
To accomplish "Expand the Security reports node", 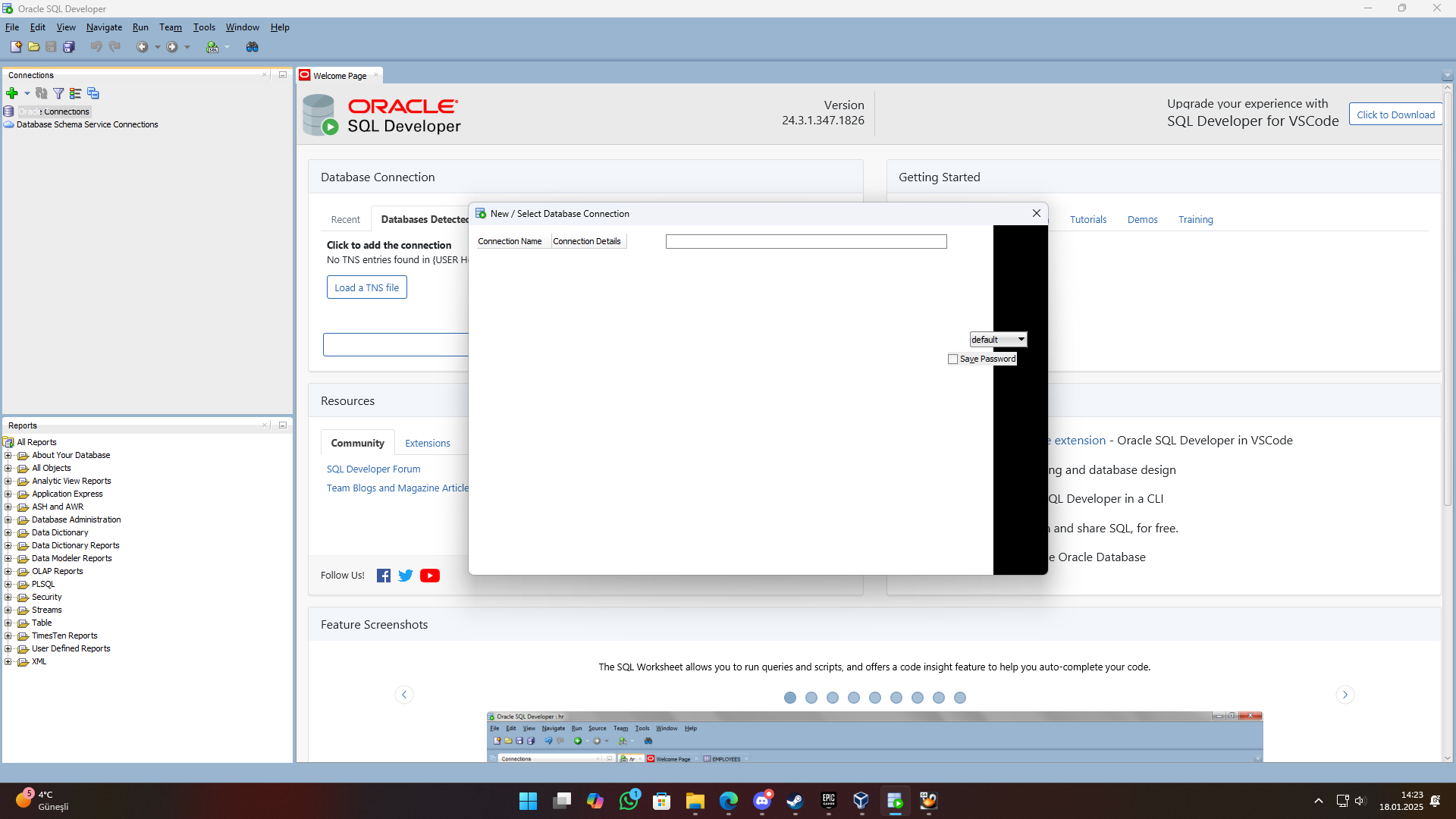I will (8, 598).
